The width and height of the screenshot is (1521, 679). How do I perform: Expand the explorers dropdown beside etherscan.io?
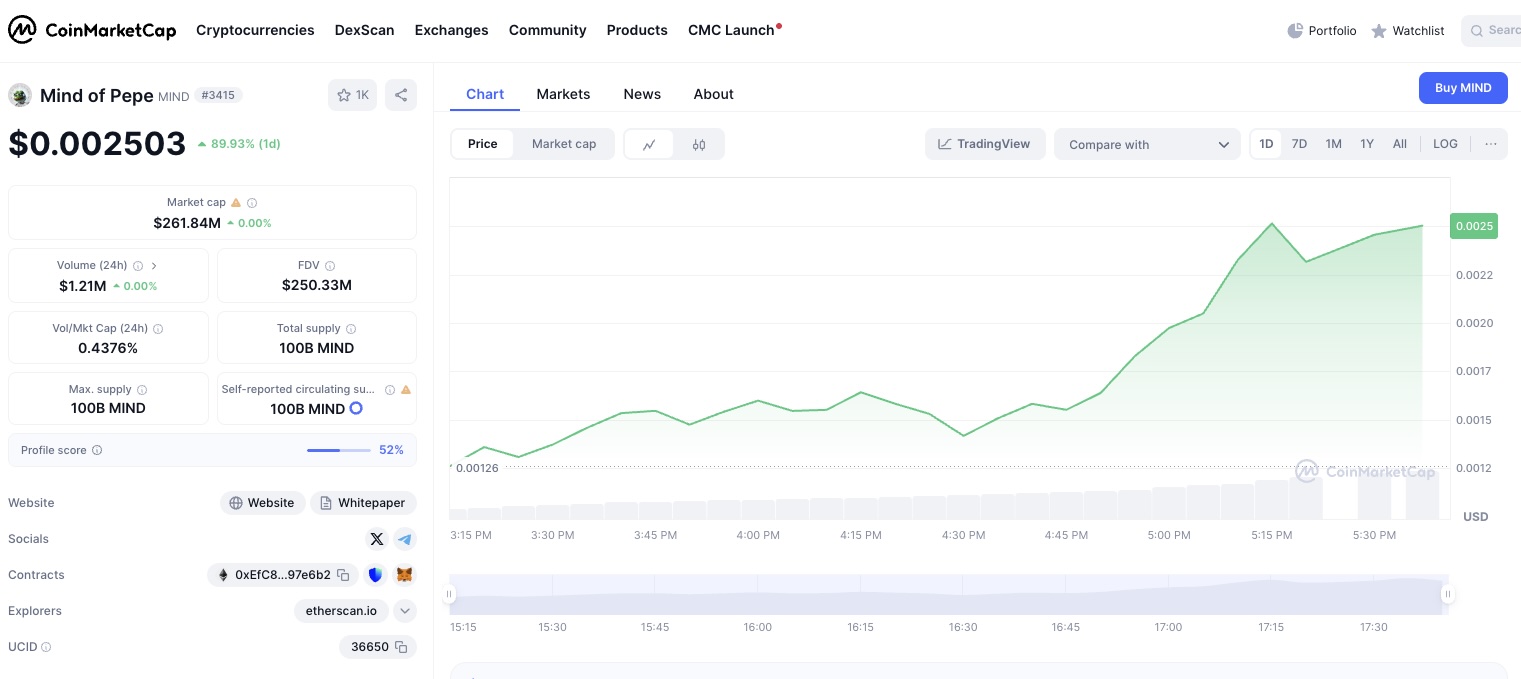pyautogui.click(x=405, y=611)
